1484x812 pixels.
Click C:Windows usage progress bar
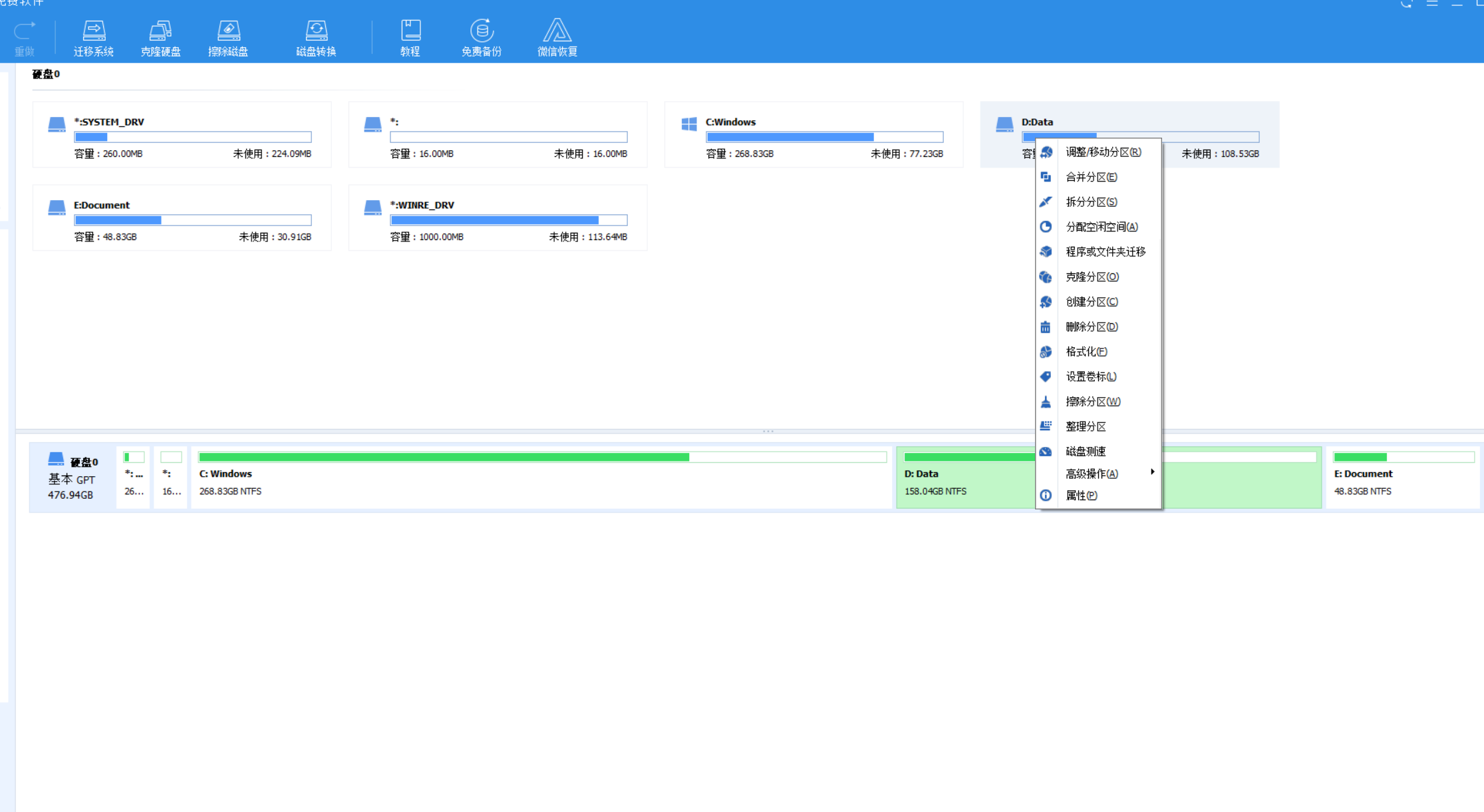point(824,137)
